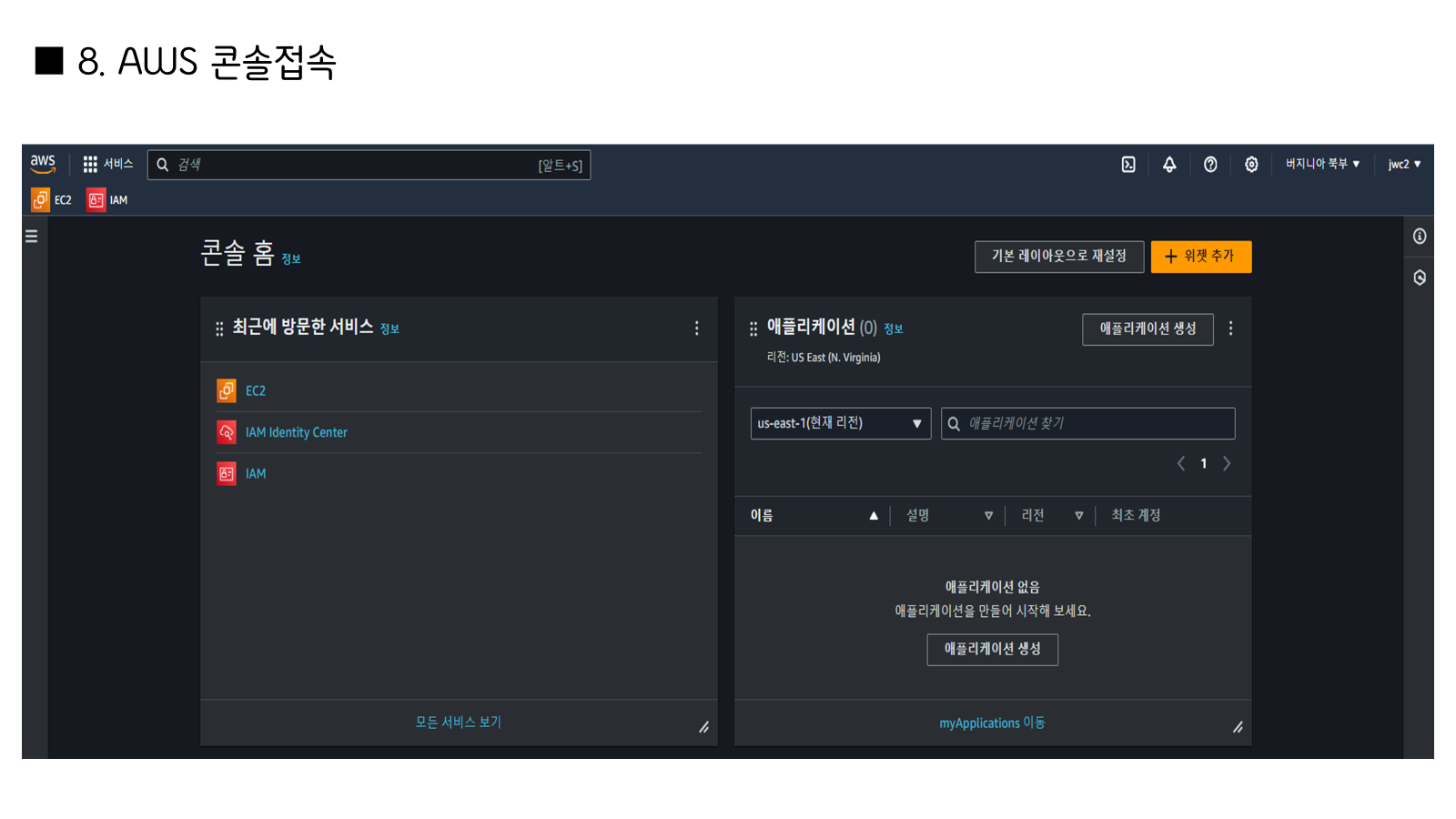The height and width of the screenshot is (819, 1456).
Task: Click 애플리케이션 생성 button in widget header
Action: (x=1148, y=329)
